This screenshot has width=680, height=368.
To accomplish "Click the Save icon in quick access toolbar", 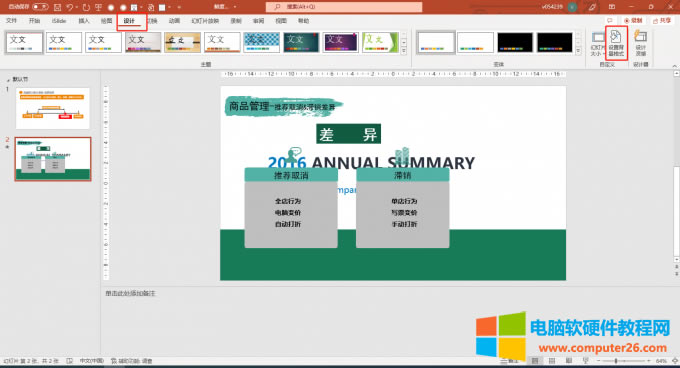I will tap(58, 7).
